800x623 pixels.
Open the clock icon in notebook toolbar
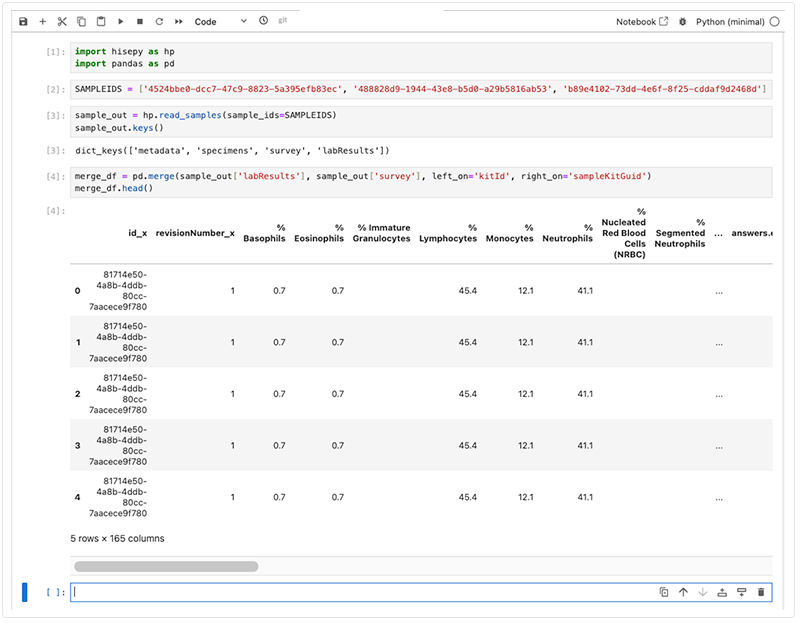263,21
